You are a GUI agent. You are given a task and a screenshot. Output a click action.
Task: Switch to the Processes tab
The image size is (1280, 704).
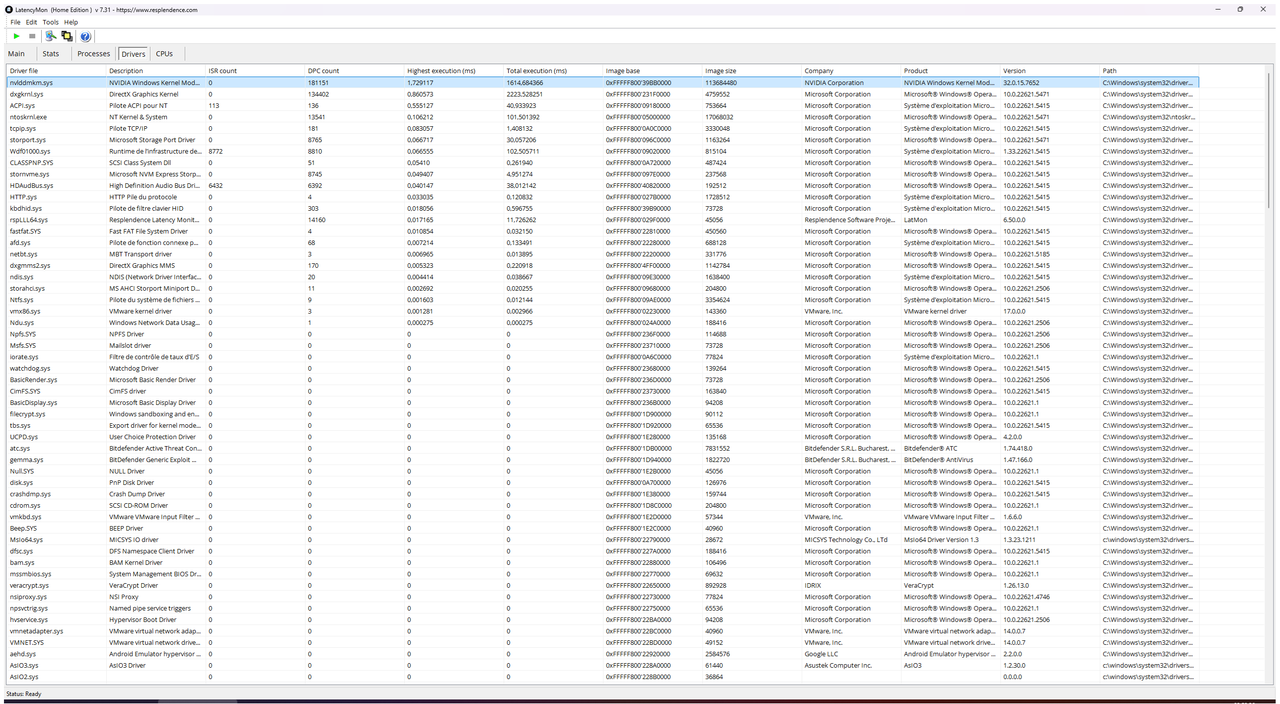pyautogui.click(x=93, y=54)
